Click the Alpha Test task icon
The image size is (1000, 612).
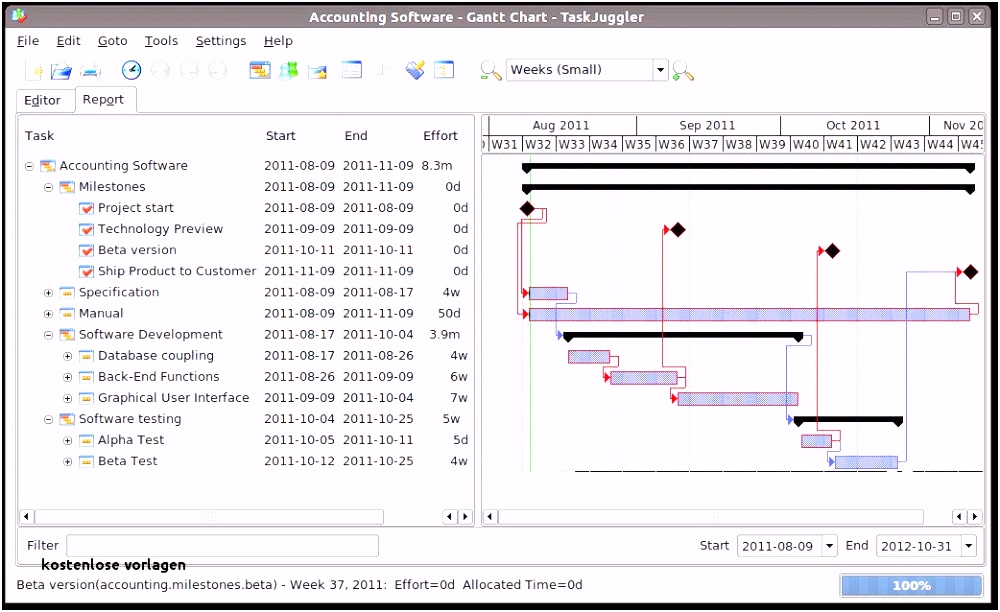[86, 440]
